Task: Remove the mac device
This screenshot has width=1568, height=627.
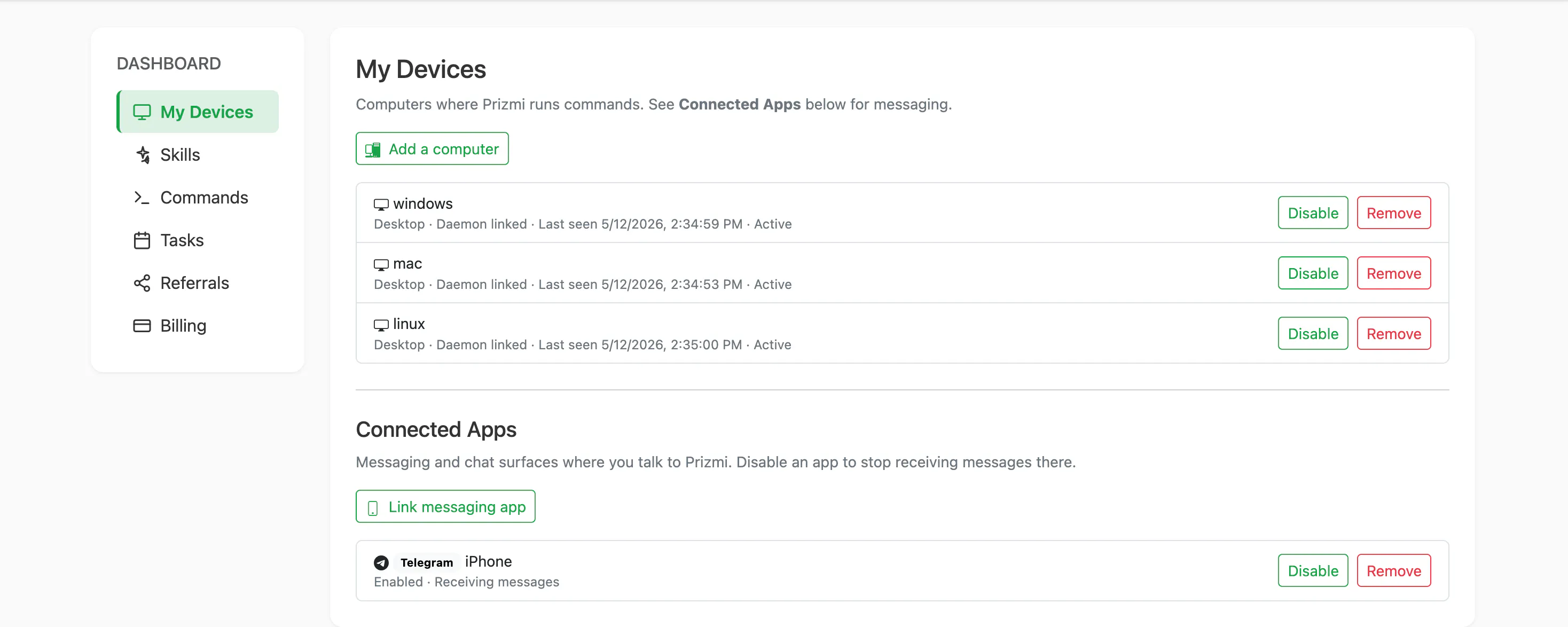Action: (x=1394, y=273)
